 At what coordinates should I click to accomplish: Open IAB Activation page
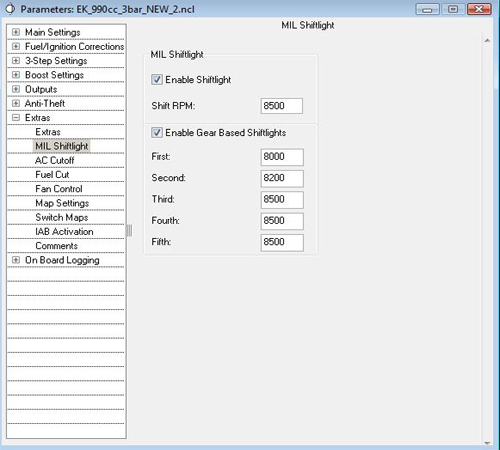click(64, 231)
